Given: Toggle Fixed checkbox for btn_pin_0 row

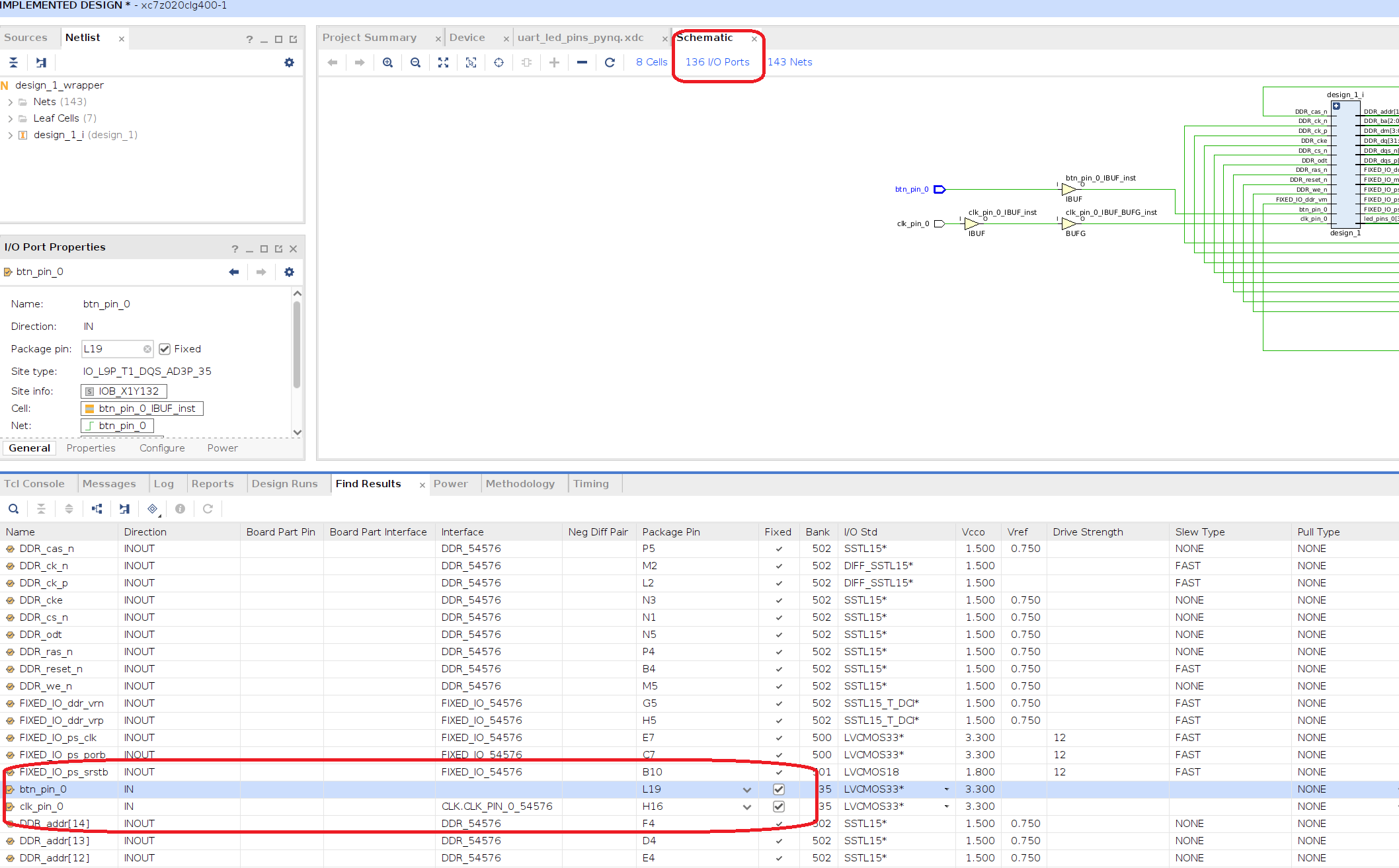Looking at the screenshot, I should (779, 789).
